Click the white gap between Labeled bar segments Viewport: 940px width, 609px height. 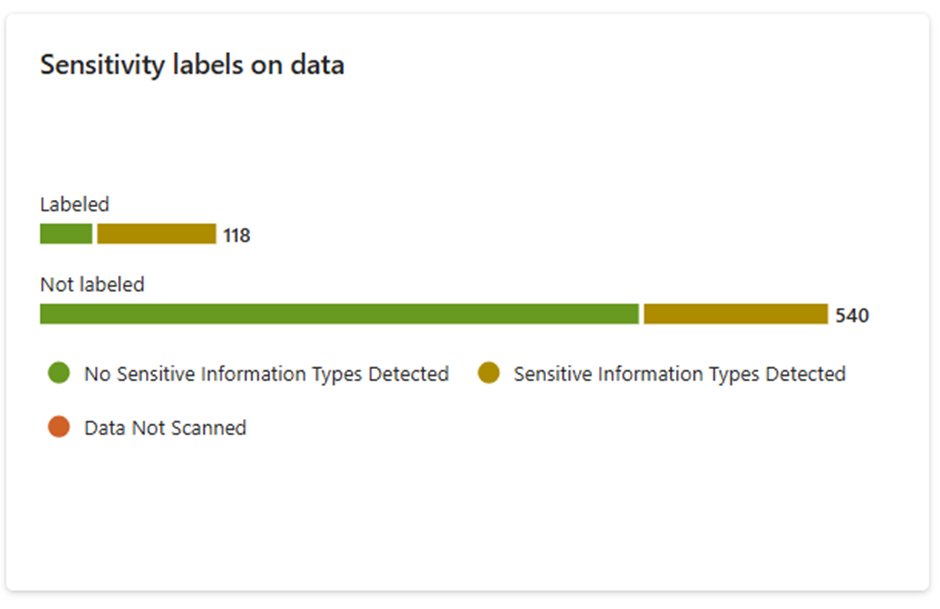[x=95, y=234]
